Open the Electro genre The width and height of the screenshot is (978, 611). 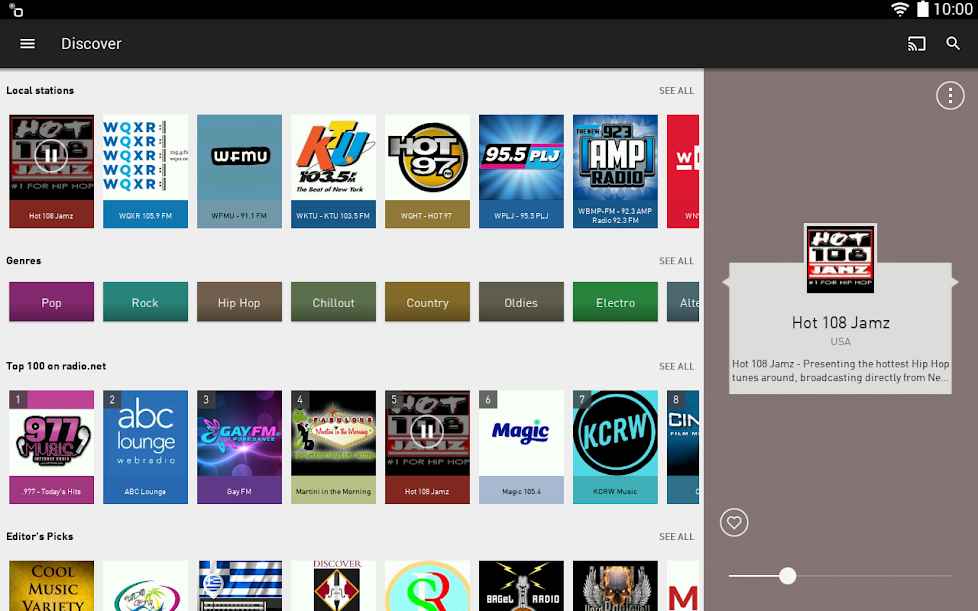pyautogui.click(x=616, y=302)
